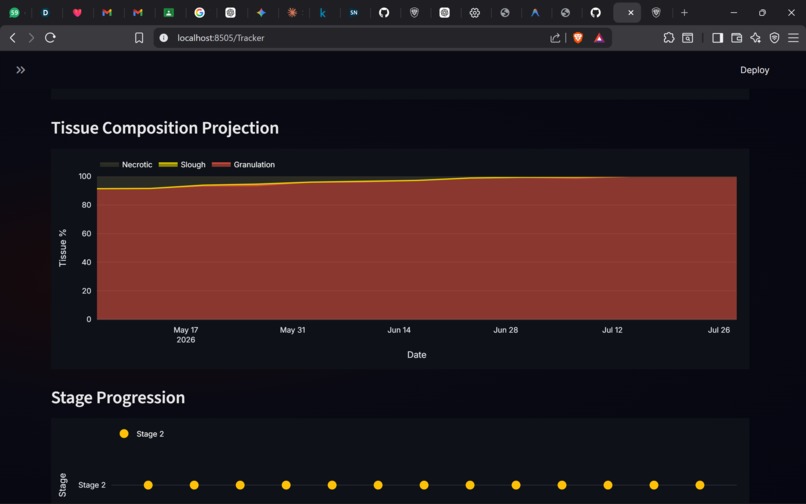The height and width of the screenshot is (504, 806).
Task: Switch to the Gemini sparkle tab
Action: [261, 13]
